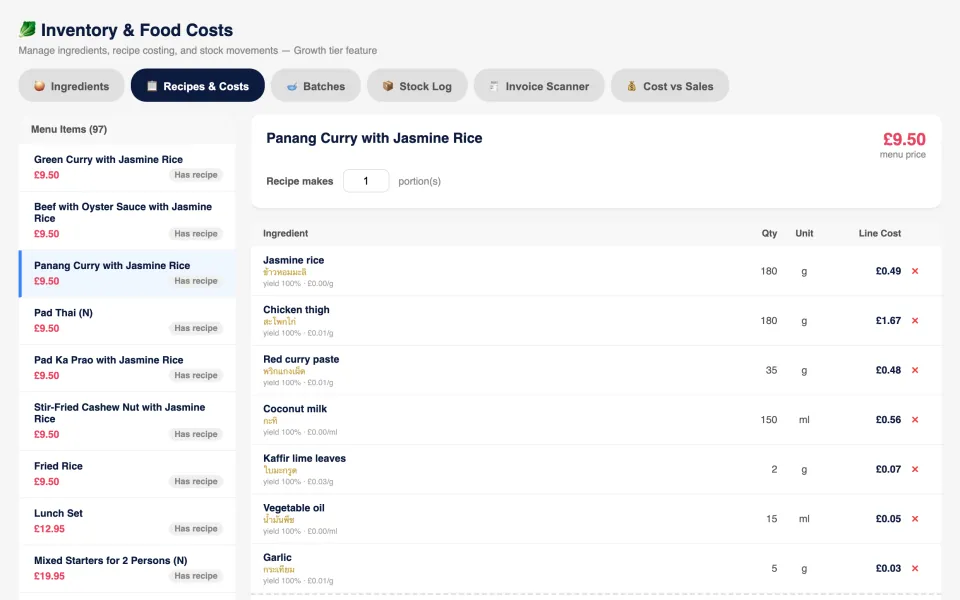Screen dimensions: 960x600
Task: Switch to Stock Log tab
Action: [418, 86]
